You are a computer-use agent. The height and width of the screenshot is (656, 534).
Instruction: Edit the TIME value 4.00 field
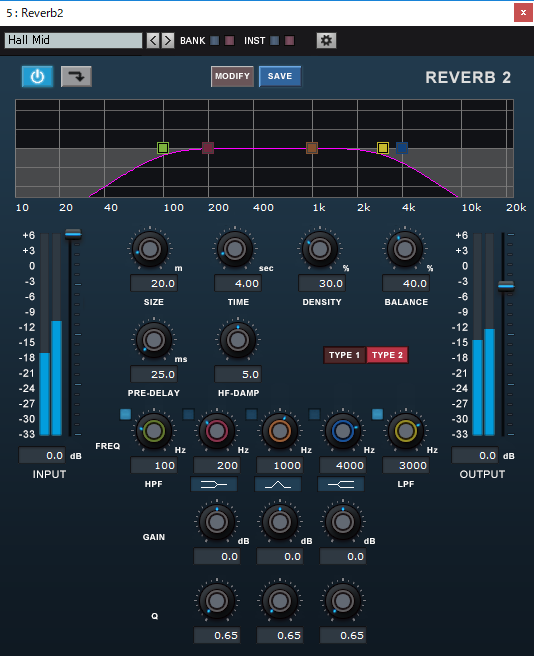[x=238, y=283]
